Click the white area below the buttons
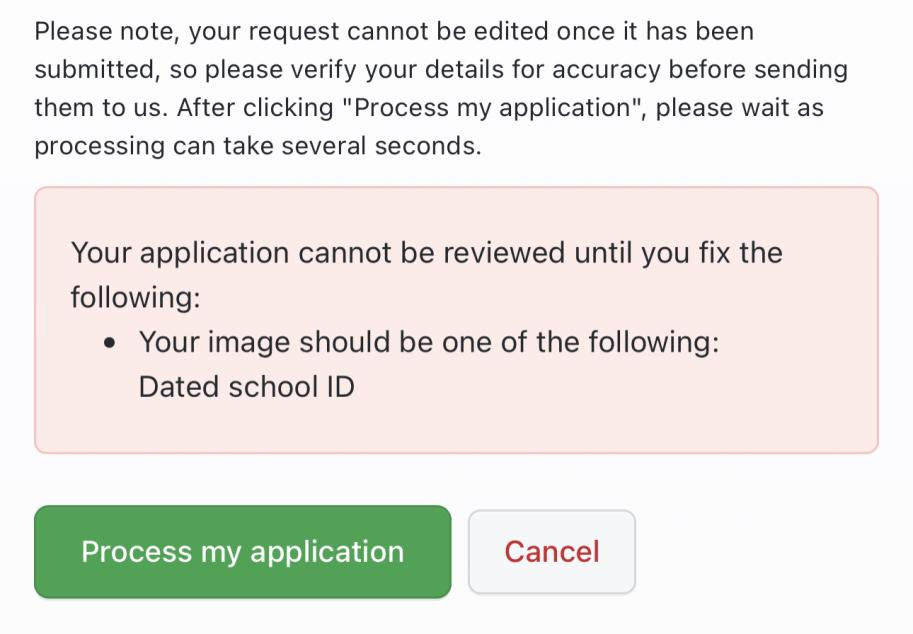 tap(456, 620)
